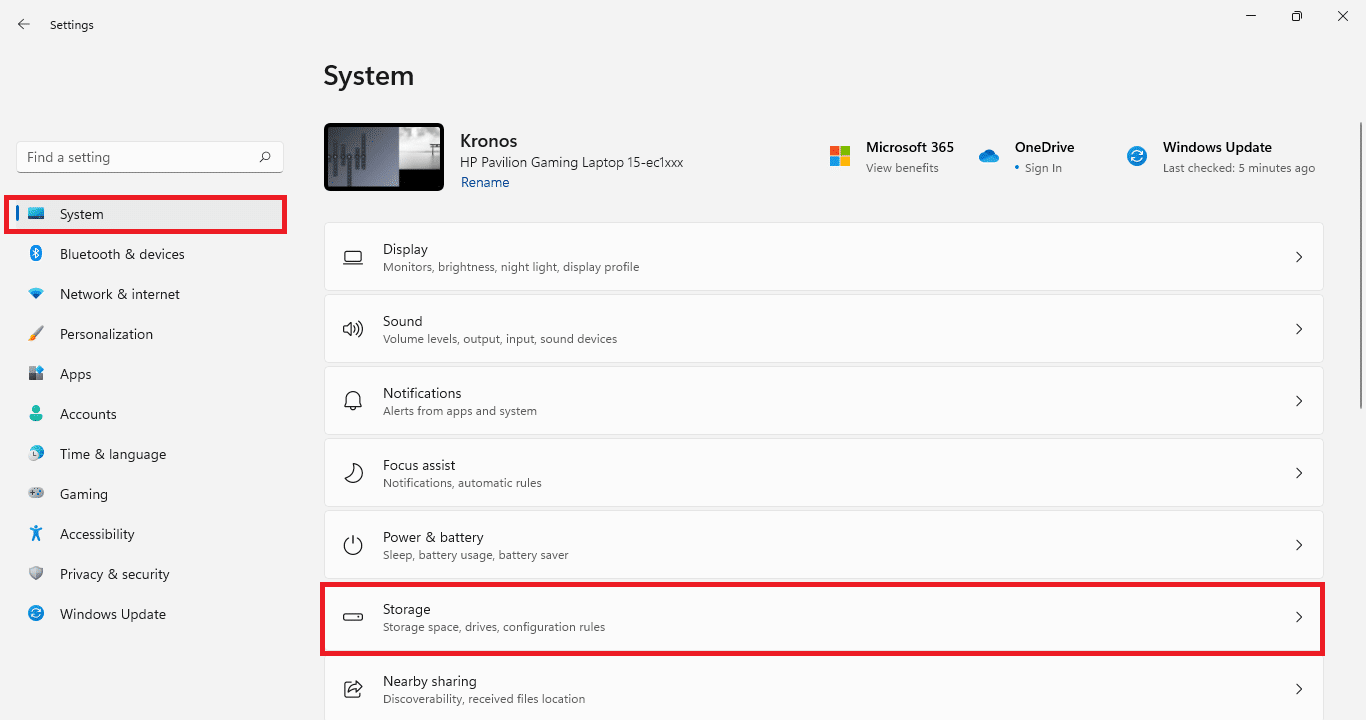
Task: Switch to Apps in the sidebar
Action: point(76,374)
